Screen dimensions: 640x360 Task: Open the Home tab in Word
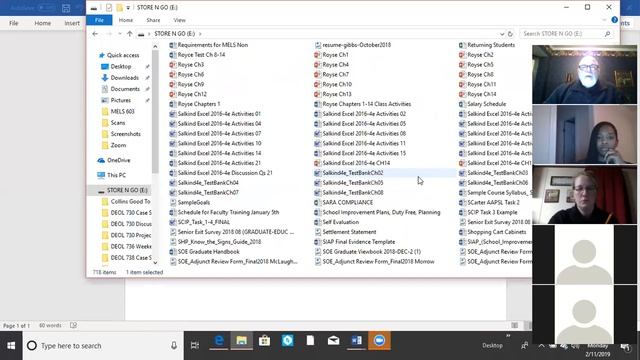click(42, 23)
